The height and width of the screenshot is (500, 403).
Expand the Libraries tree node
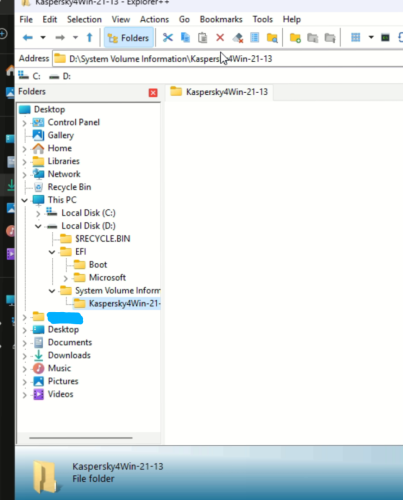[x=24, y=162]
